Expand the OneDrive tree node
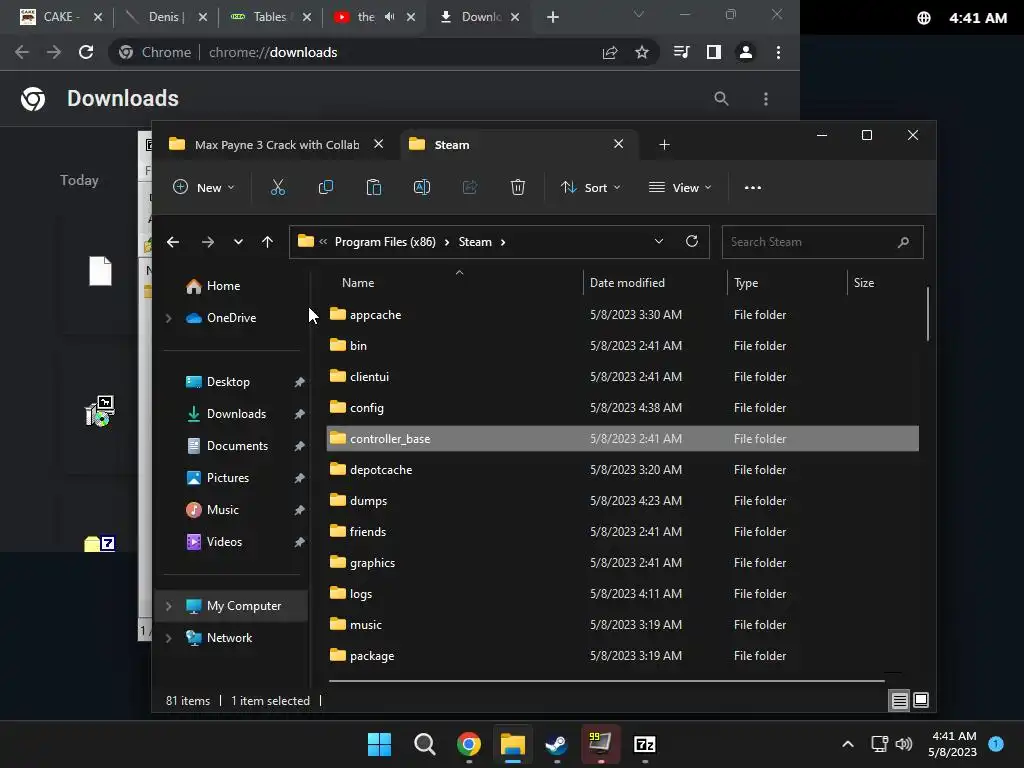This screenshot has height=768, width=1024. point(168,318)
